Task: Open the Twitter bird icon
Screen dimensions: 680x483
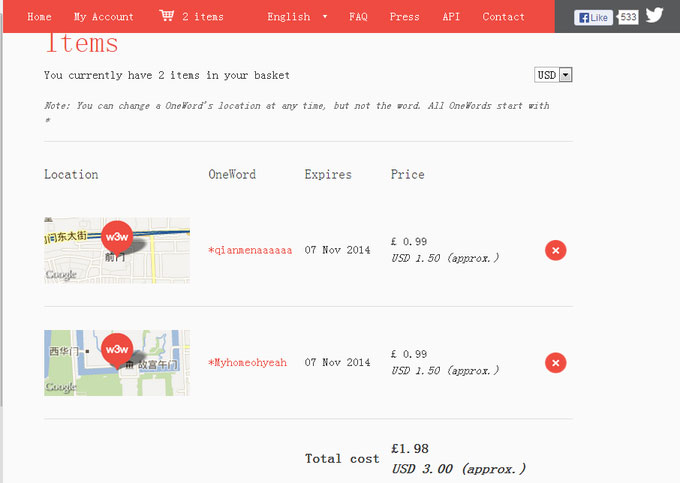Action: [654, 16]
